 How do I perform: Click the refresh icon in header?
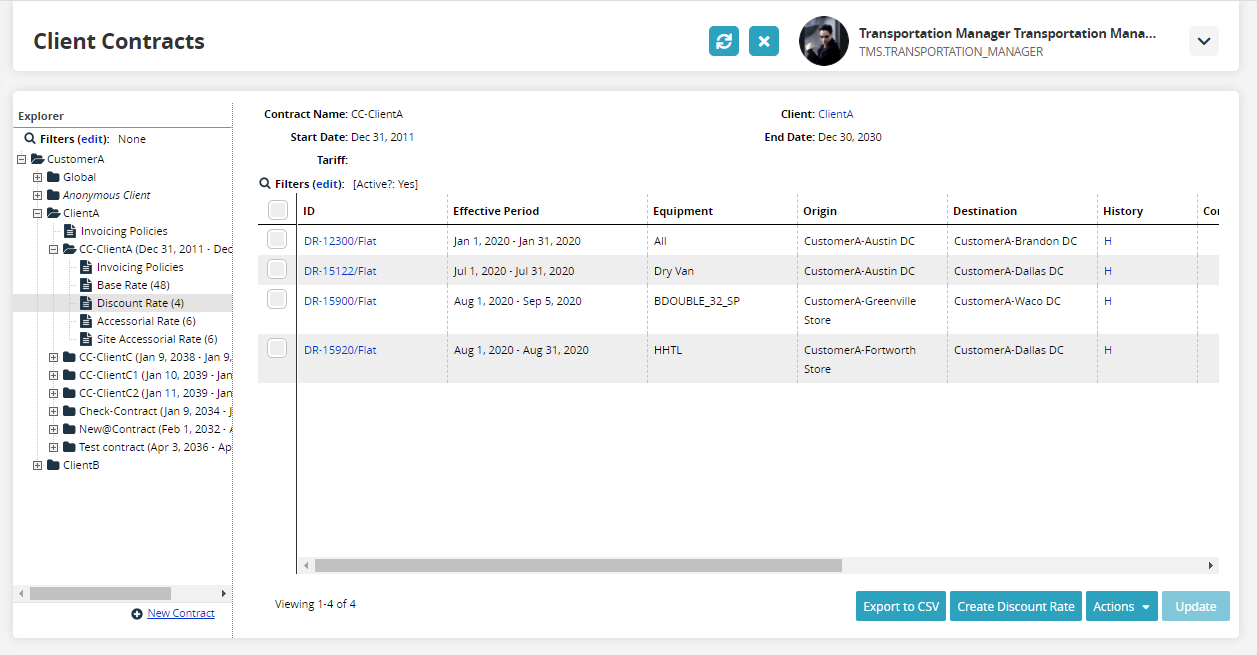pos(724,41)
